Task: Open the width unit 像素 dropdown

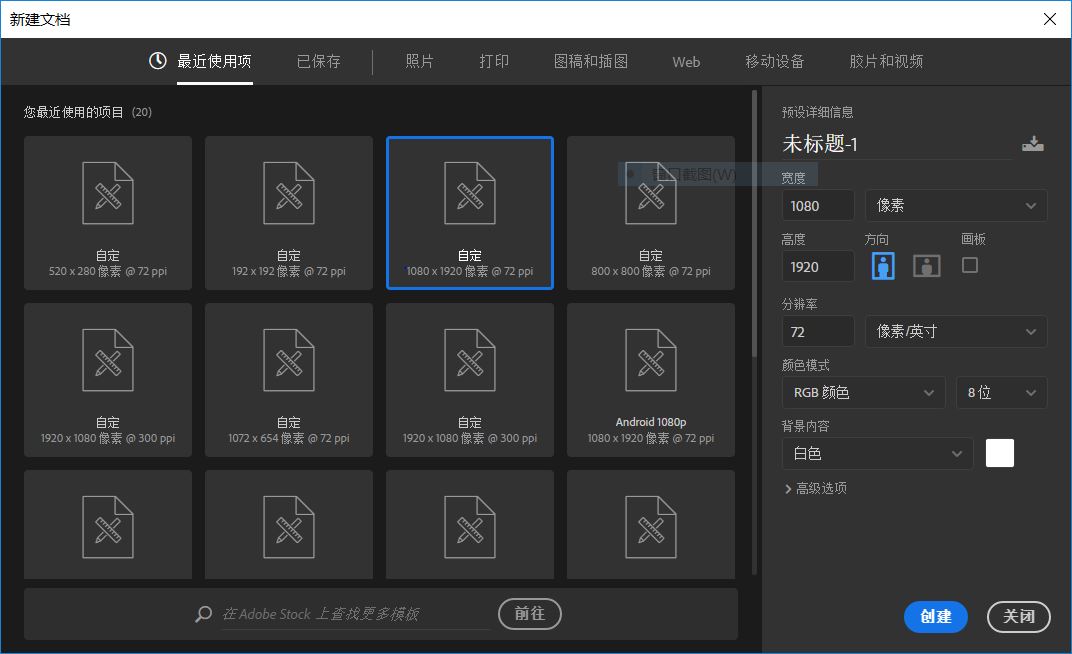Action: (956, 205)
